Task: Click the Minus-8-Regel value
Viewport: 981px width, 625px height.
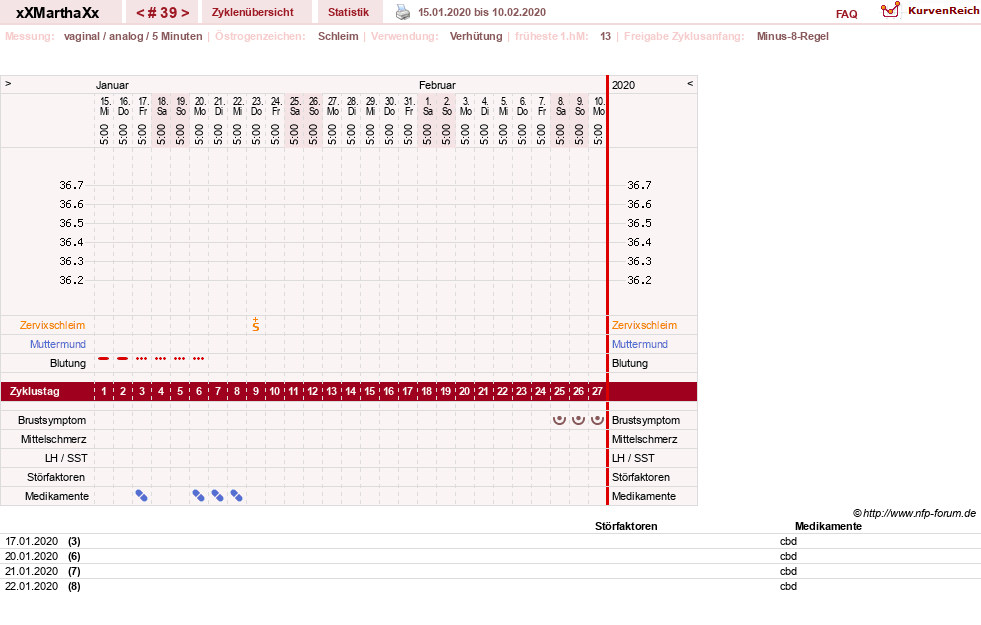Action: pyautogui.click(x=793, y=36)
